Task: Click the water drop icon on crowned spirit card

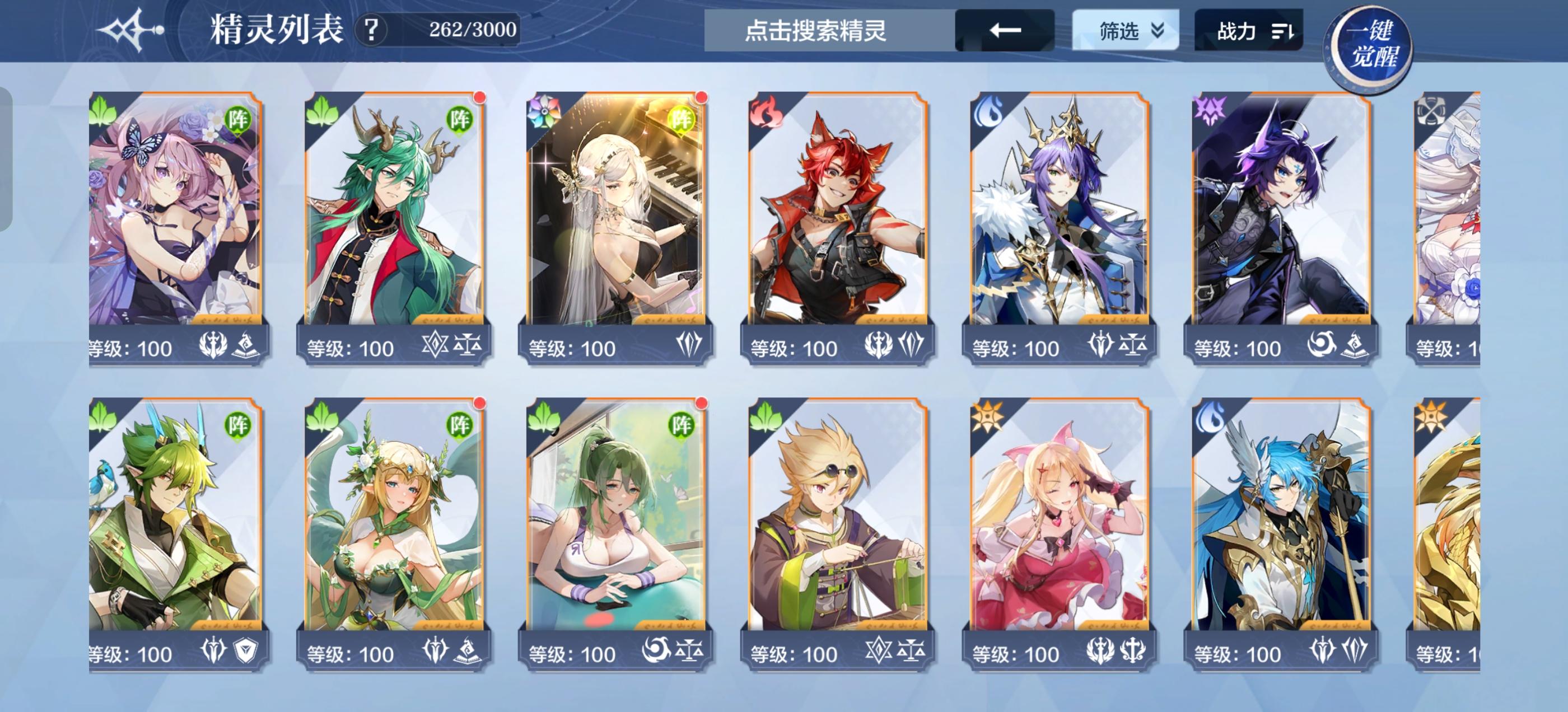Action: point(987,113)
